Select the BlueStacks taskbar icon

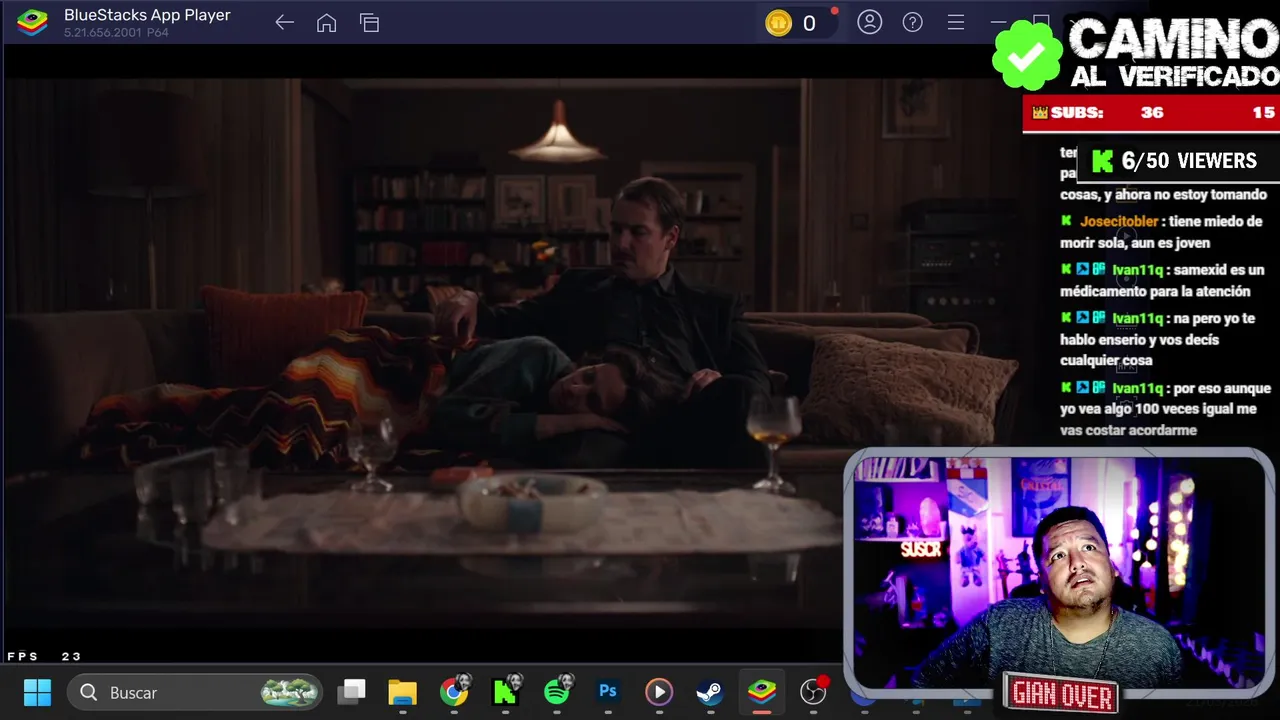(762, 692)
